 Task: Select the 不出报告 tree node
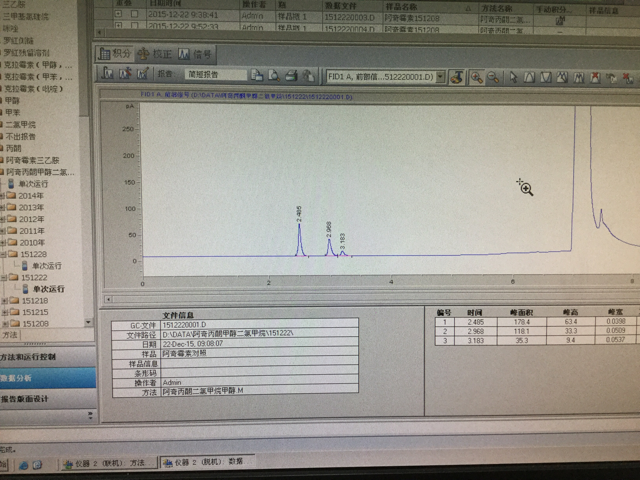point(20,136)
